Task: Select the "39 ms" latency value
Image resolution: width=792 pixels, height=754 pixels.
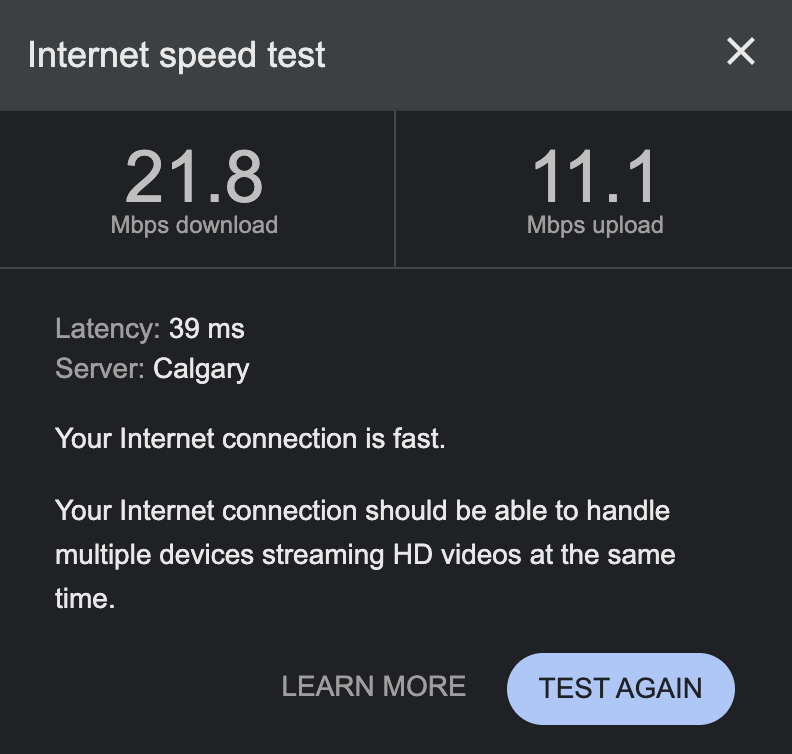Action: [207, 328]
